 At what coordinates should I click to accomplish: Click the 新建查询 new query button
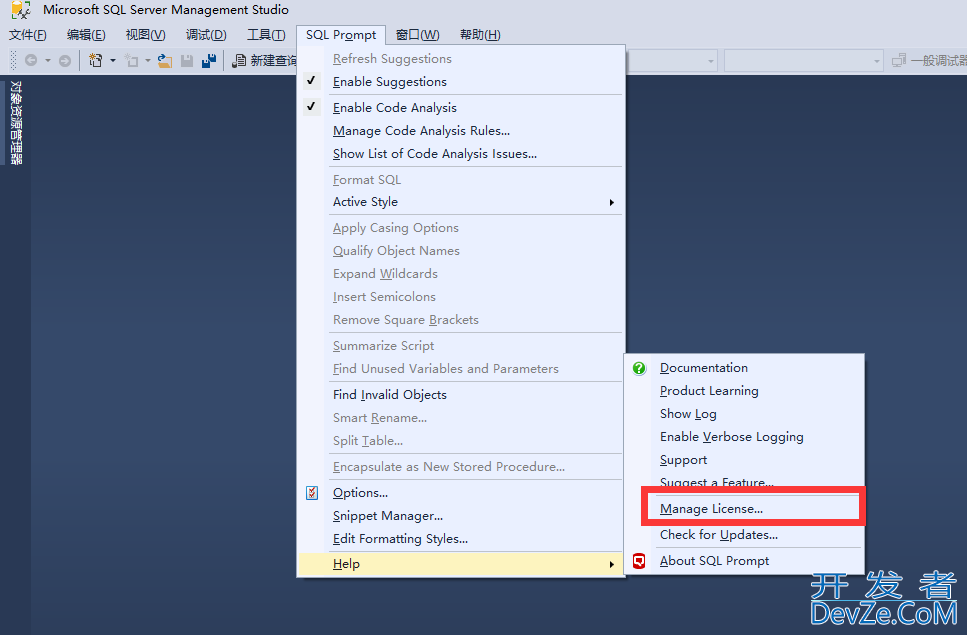tap(265, 60)
